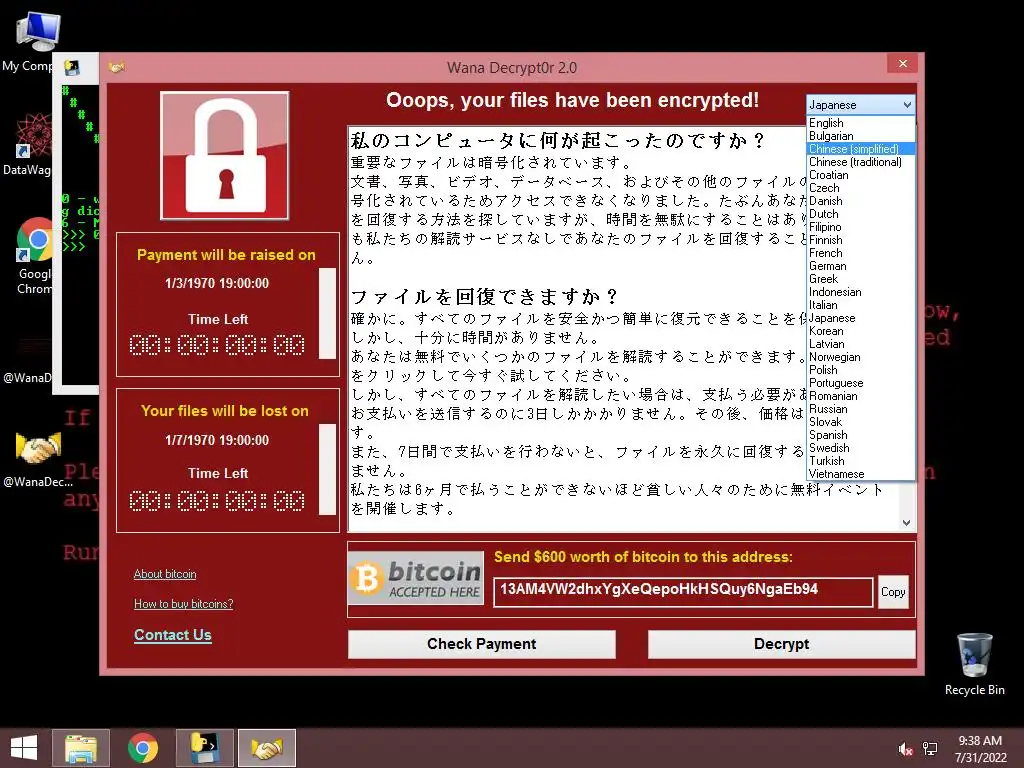Click the Windows Start button

click(24, 748)
